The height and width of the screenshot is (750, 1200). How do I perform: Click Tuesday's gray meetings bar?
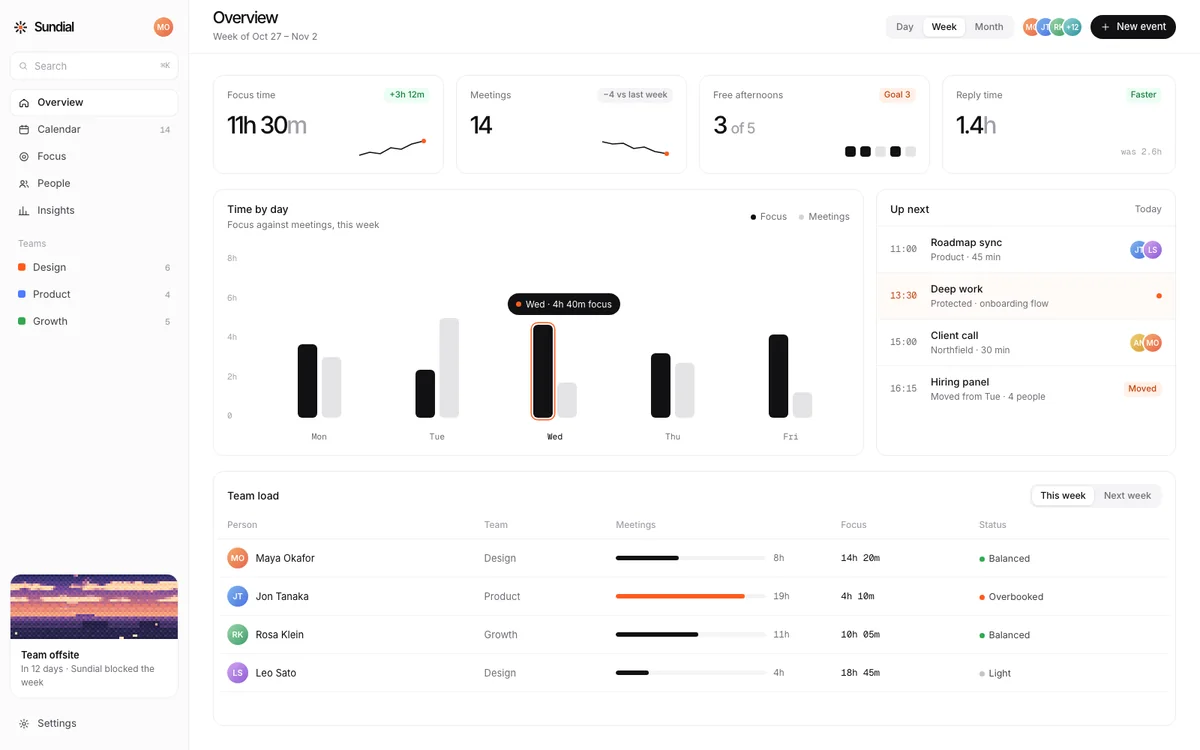click(x=449, y=368)
